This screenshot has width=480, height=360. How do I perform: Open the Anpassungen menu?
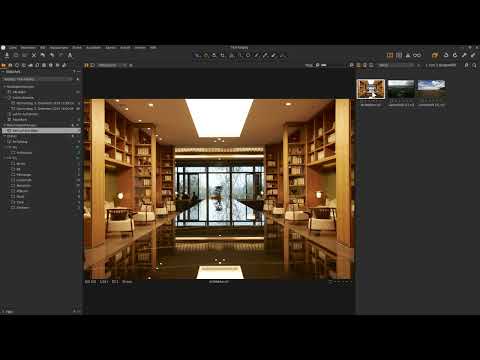coord(59,48)
